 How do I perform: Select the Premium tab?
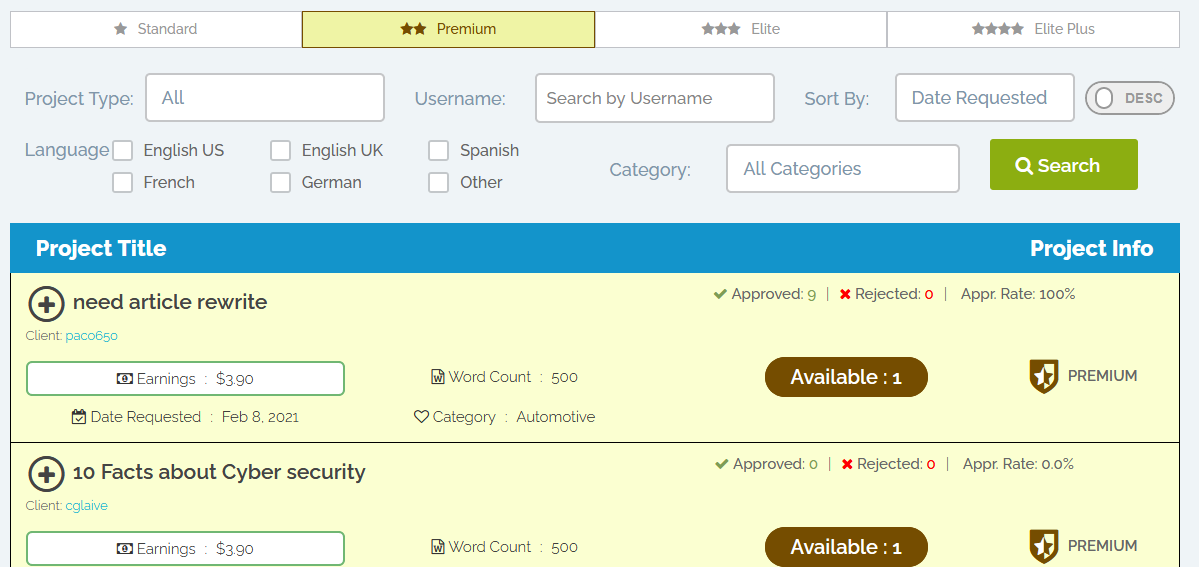(x=448, y=29)
